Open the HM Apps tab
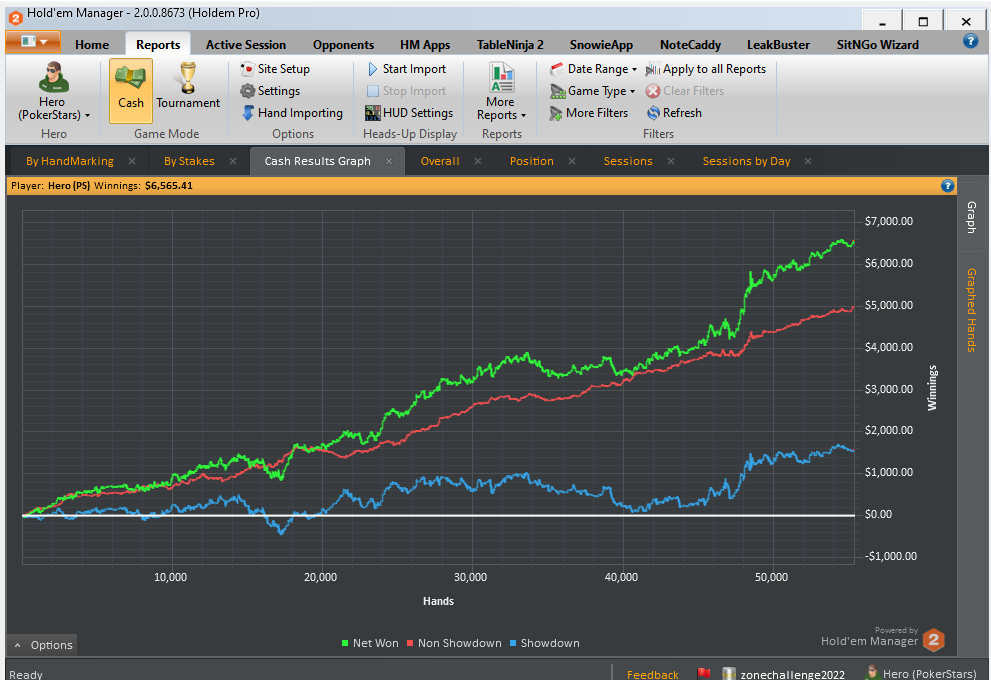Image resolution: width=991 pixels, height=680 pixels. click(x=425, y=45)
